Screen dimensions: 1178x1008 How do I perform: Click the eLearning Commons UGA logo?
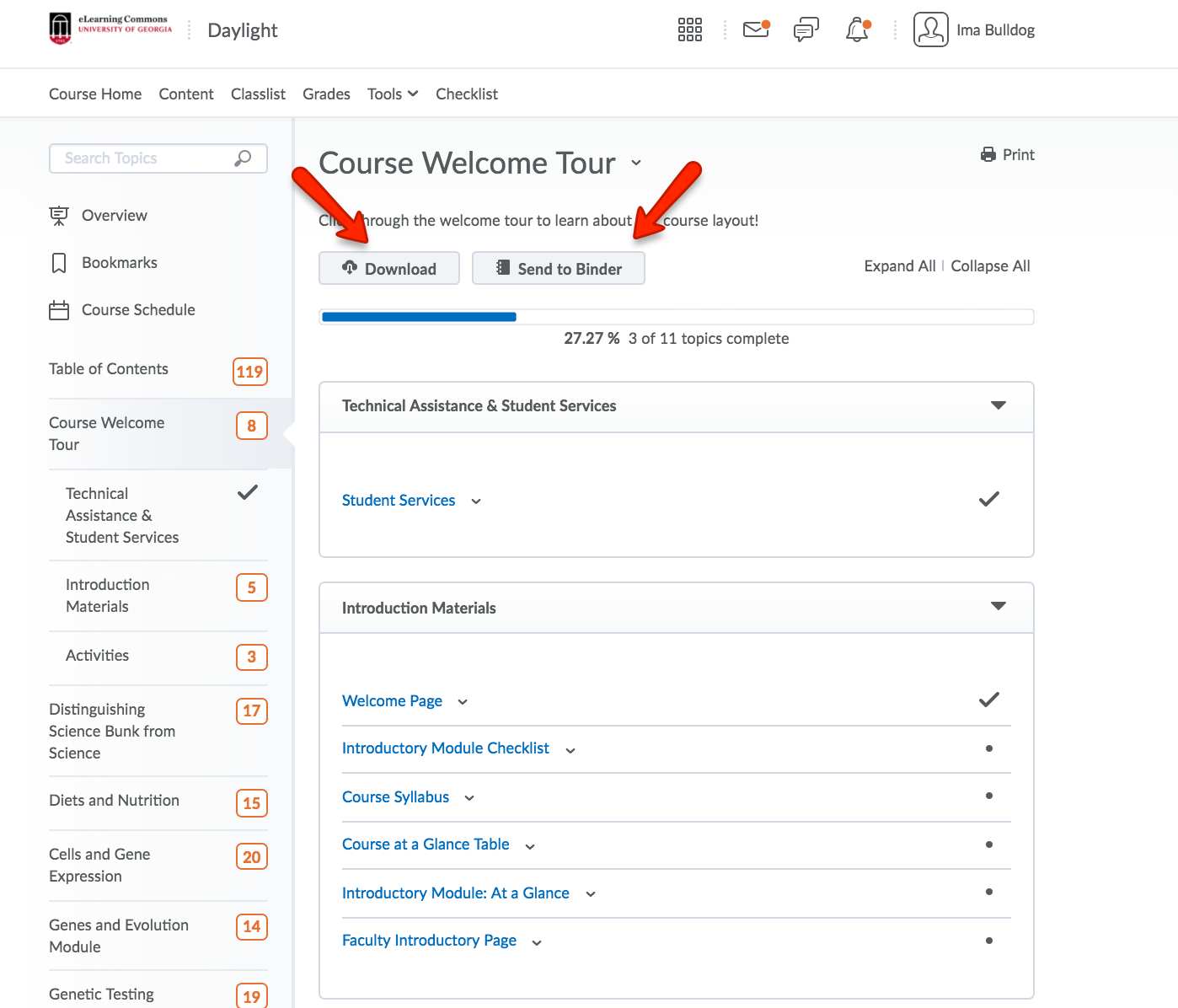point(110,27)
